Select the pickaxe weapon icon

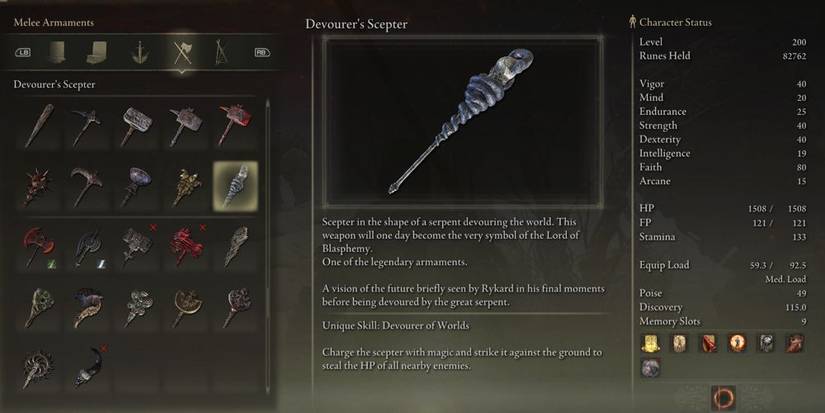click(87, 126)
